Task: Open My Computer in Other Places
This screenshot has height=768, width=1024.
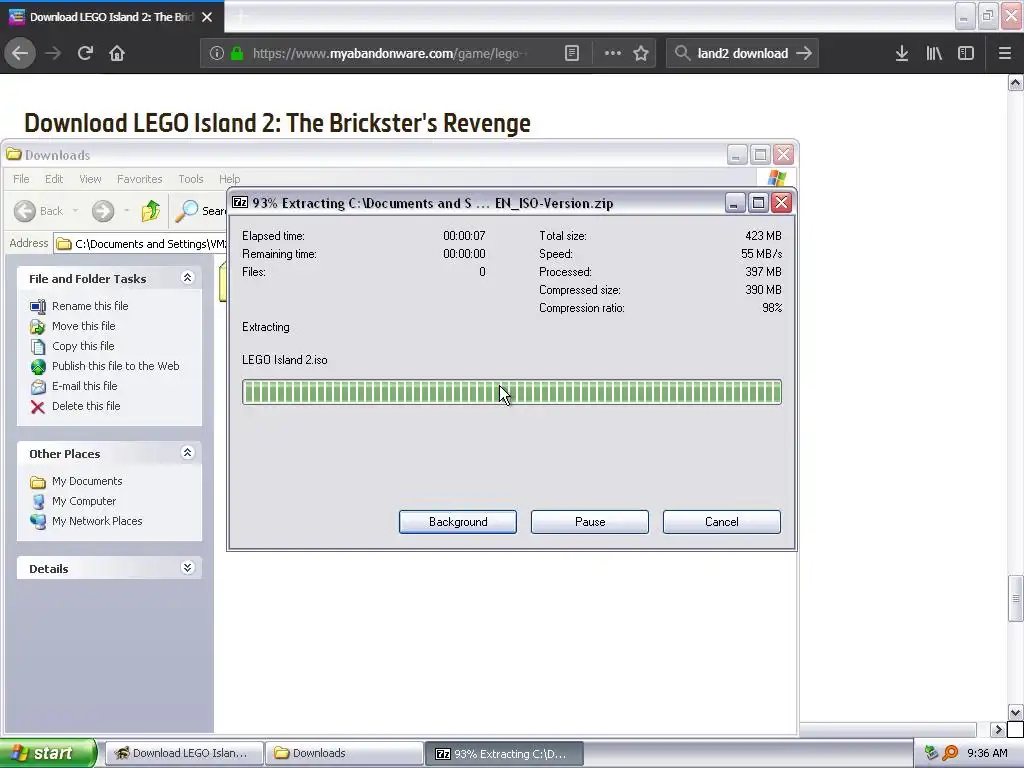Action: coord(84,501)
